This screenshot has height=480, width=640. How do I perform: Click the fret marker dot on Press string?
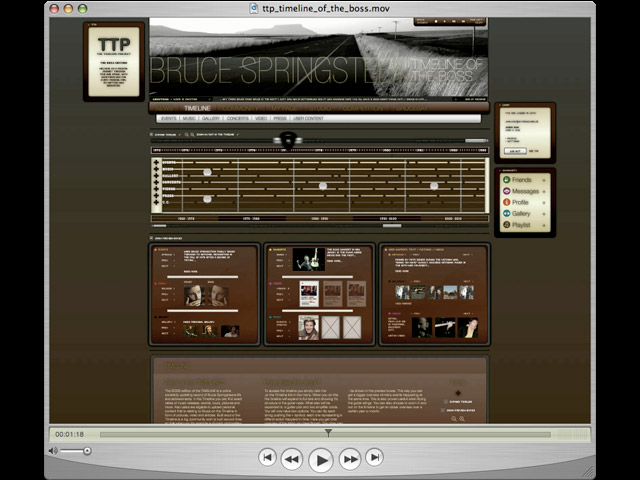click(207, 199)
